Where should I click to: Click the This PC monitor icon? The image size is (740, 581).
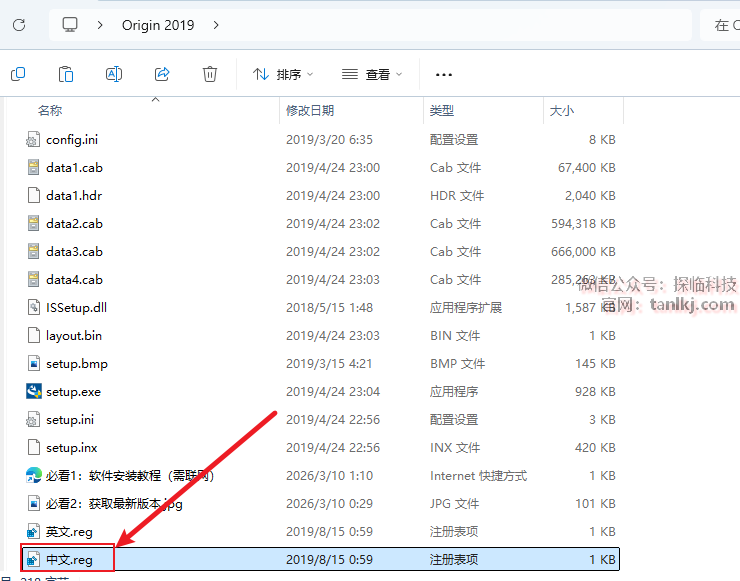[x=70, y=24]
